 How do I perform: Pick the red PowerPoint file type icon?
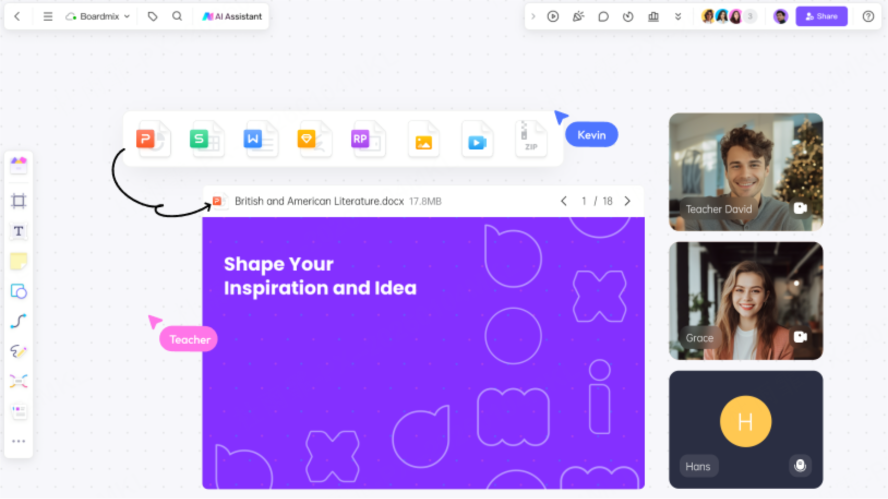click(153, 139)
